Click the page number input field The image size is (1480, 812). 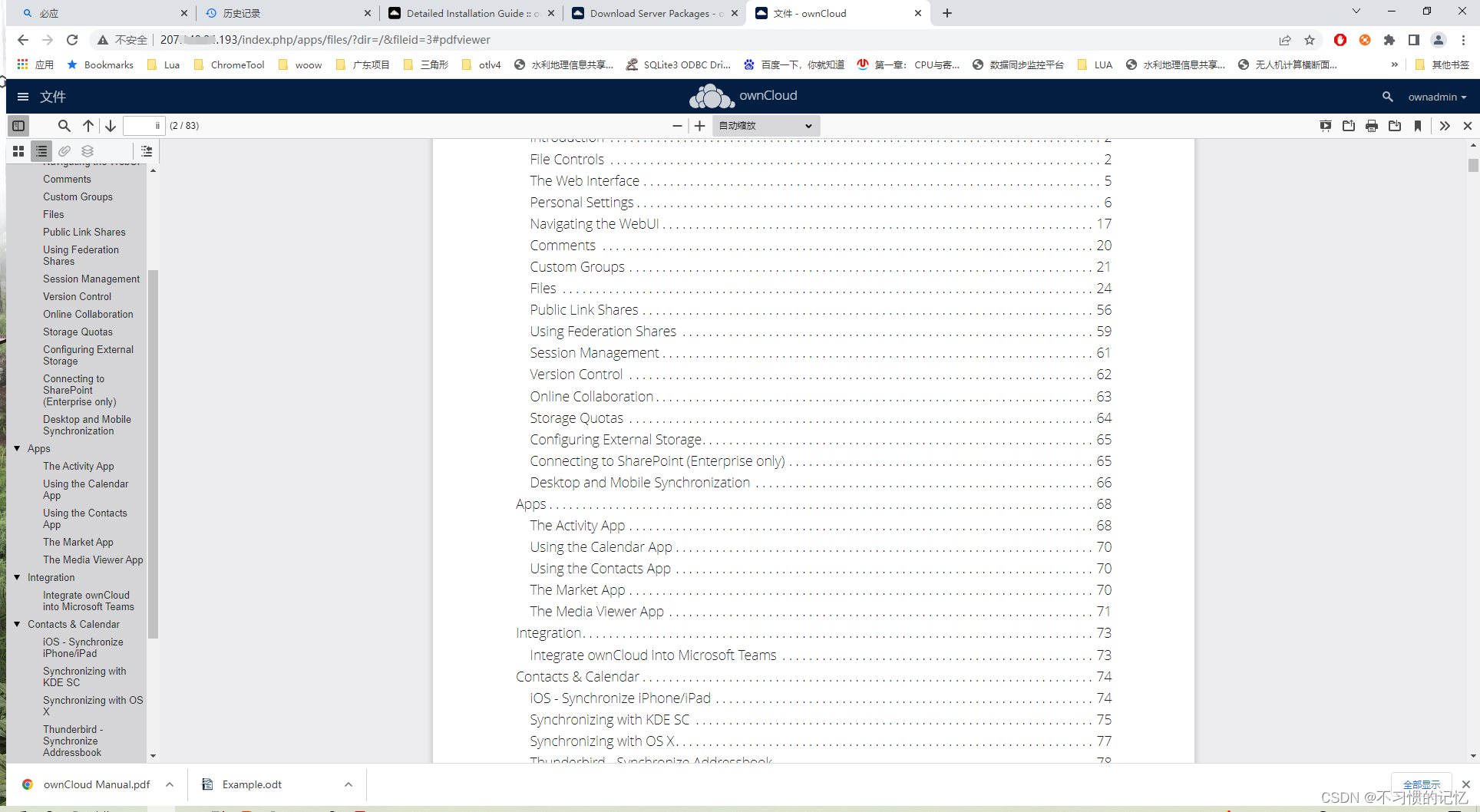(144, 126)
